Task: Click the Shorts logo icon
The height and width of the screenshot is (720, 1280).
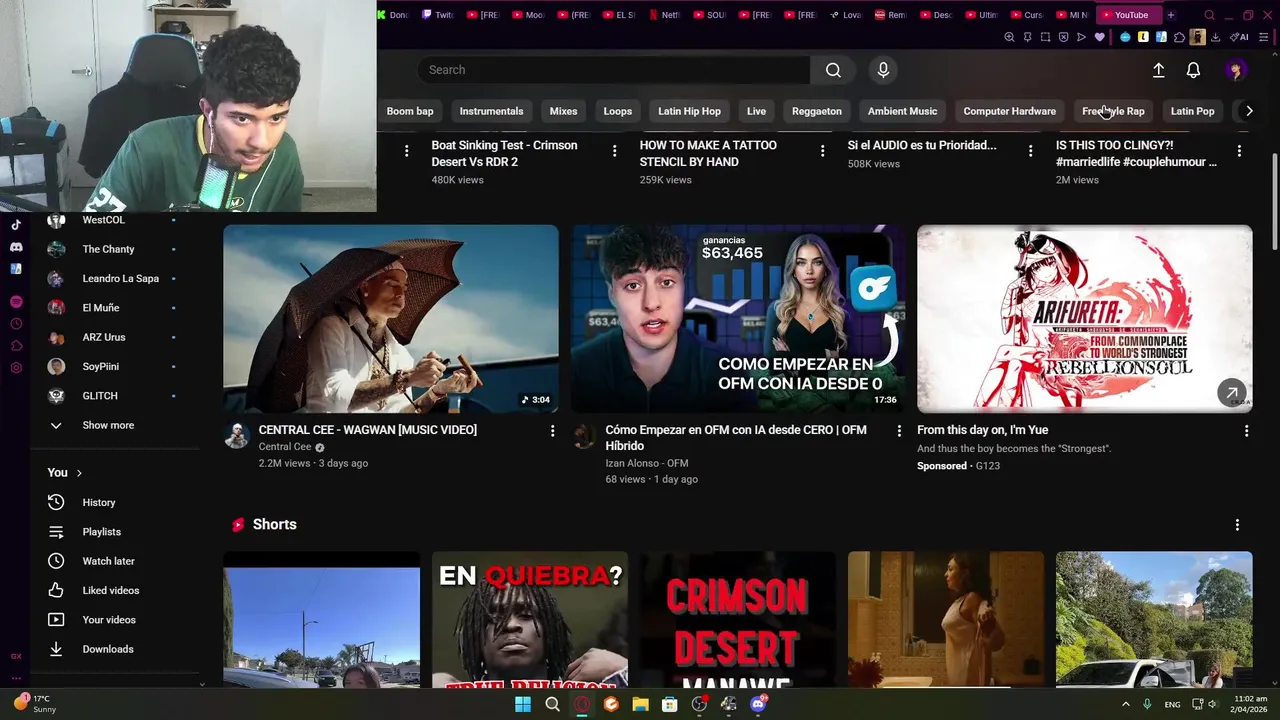Action: [238, 525]
